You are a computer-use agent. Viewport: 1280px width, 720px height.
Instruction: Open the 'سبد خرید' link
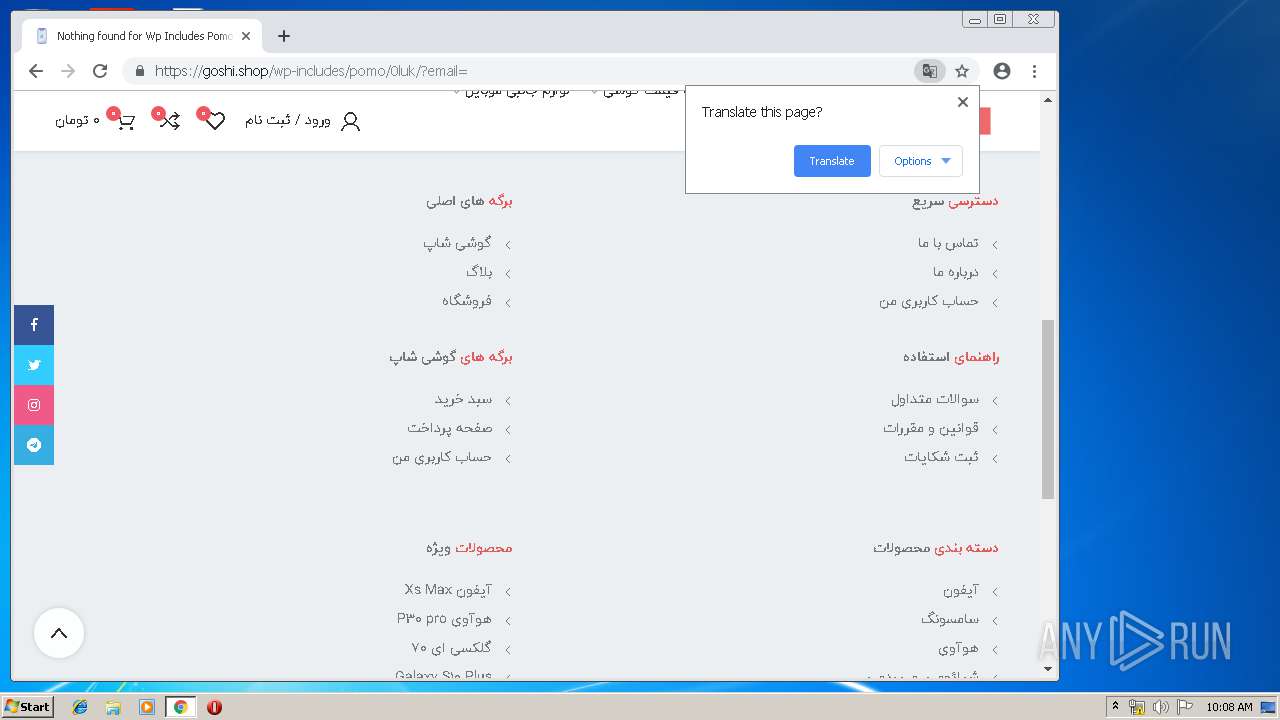[463, 399]
